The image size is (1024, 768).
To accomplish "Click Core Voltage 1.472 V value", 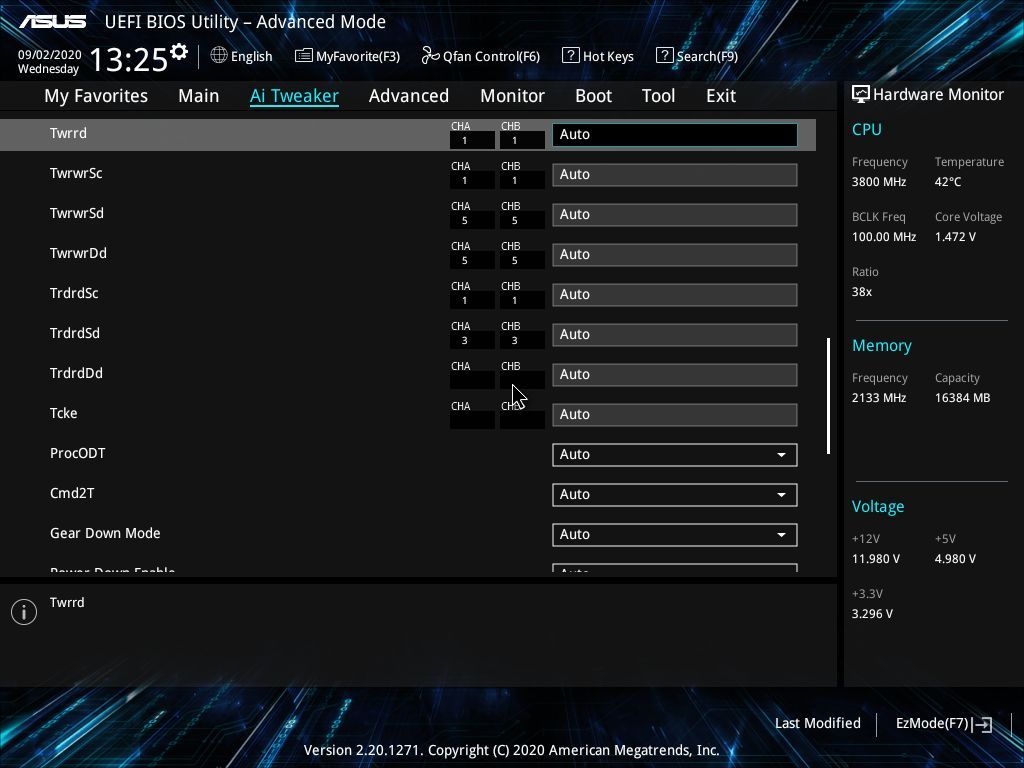I will (x=955, y=237).
